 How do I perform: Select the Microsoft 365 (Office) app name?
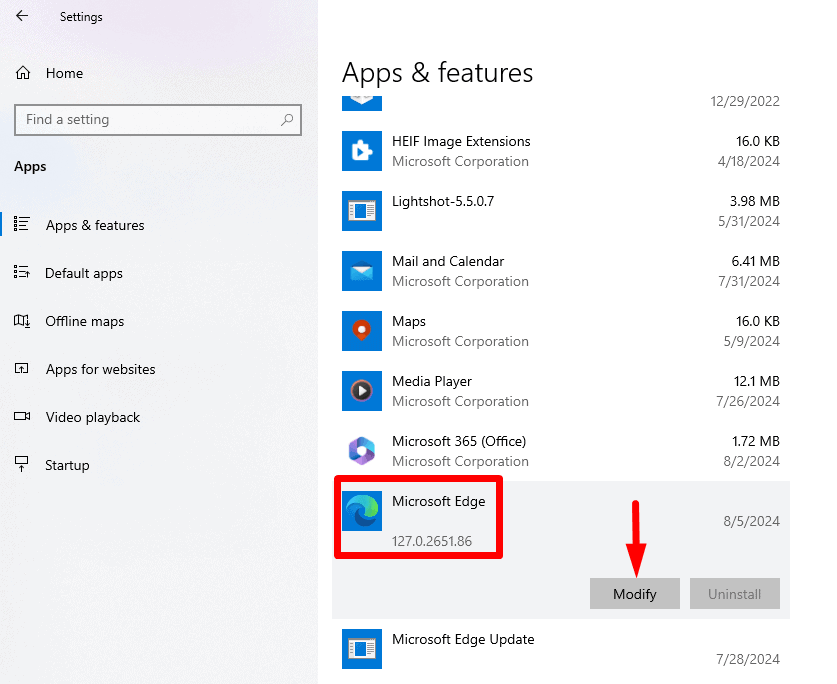click(x=459, y=442)
